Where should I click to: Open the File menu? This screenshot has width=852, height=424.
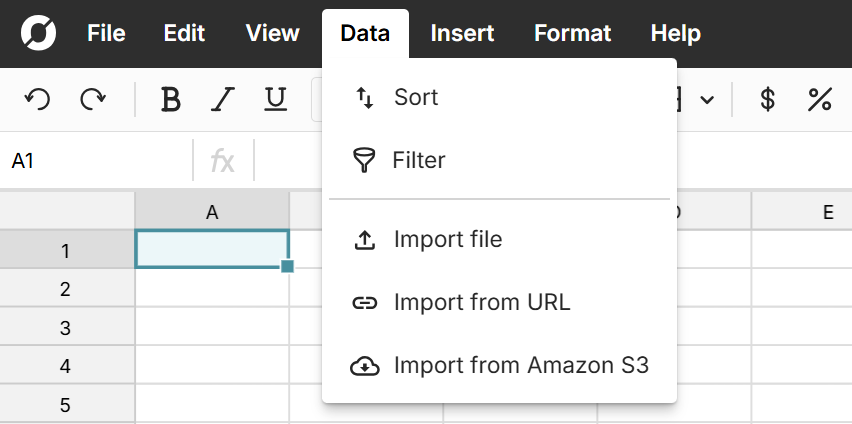[106, 33]
